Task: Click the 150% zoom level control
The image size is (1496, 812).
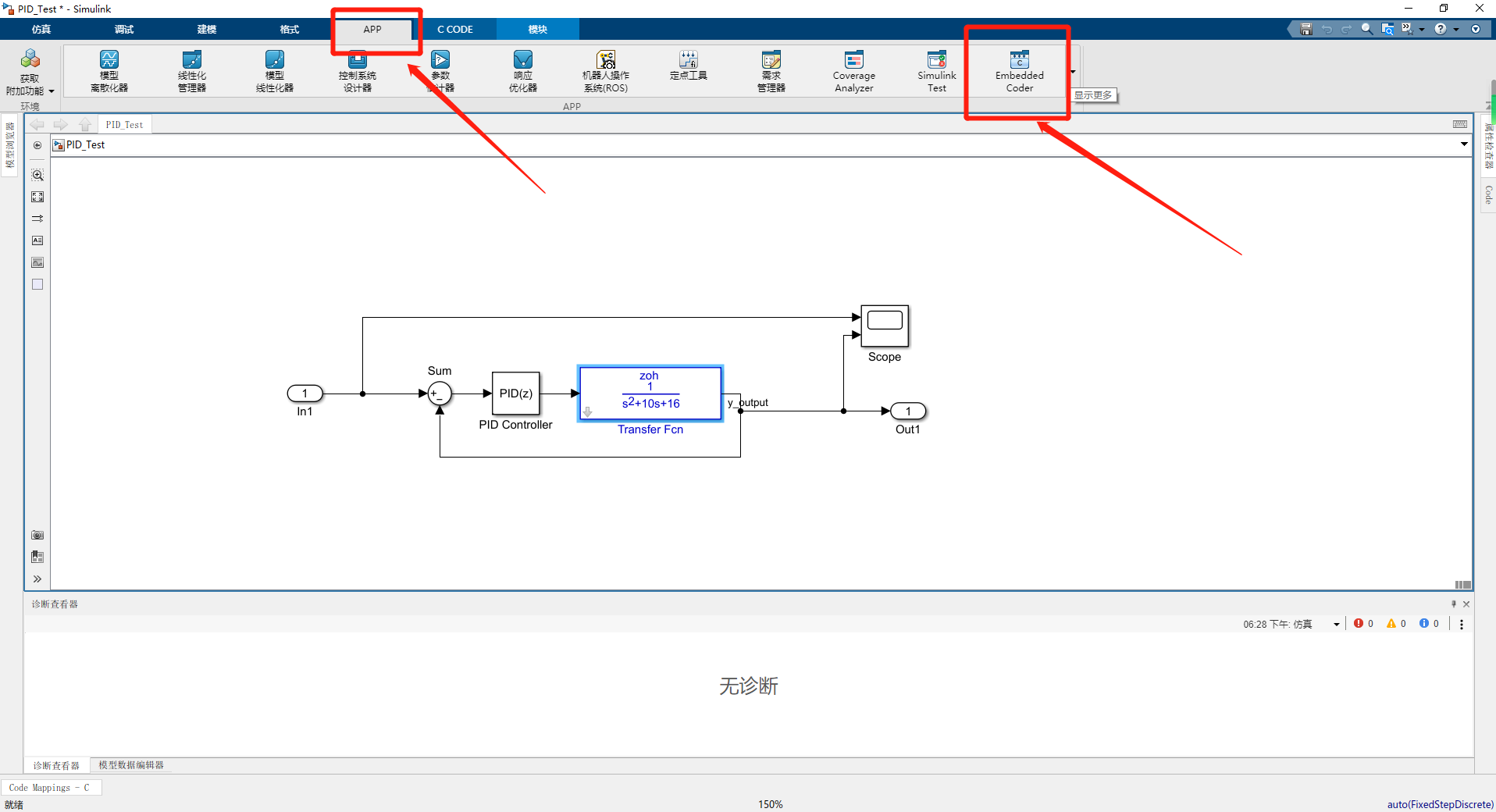Action: tap(770, 803)
